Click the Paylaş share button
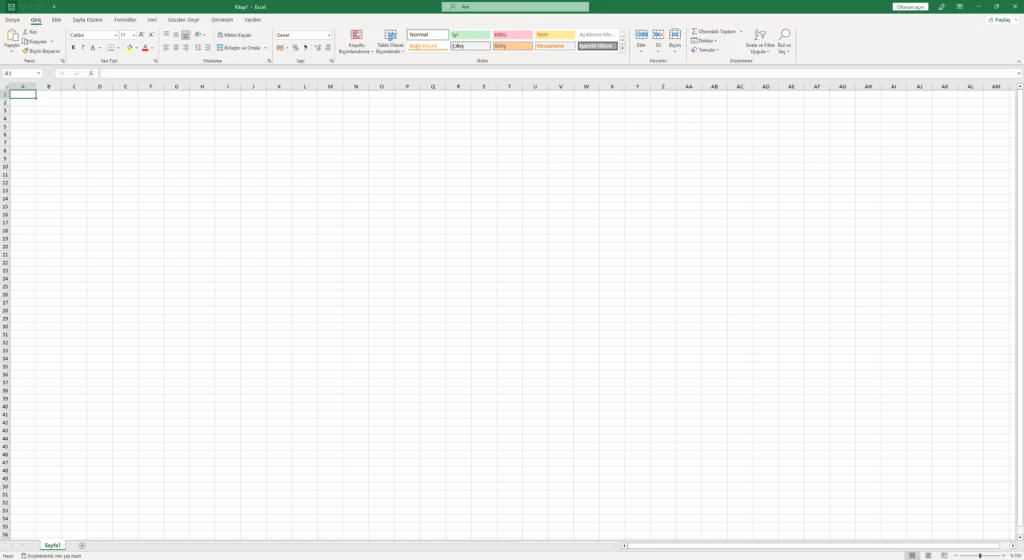This screenshot has height=560, width=1024. (1000, 20)
